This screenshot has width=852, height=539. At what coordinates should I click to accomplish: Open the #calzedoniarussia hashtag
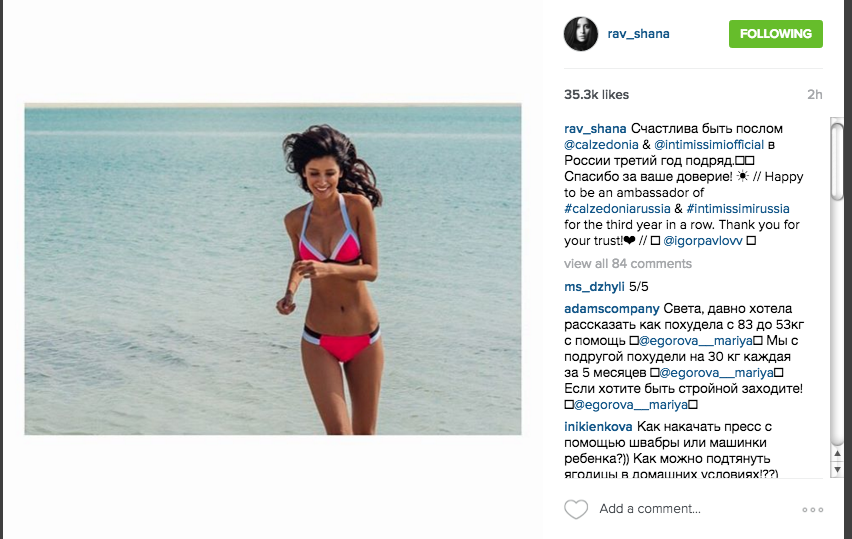coord(617,209)
